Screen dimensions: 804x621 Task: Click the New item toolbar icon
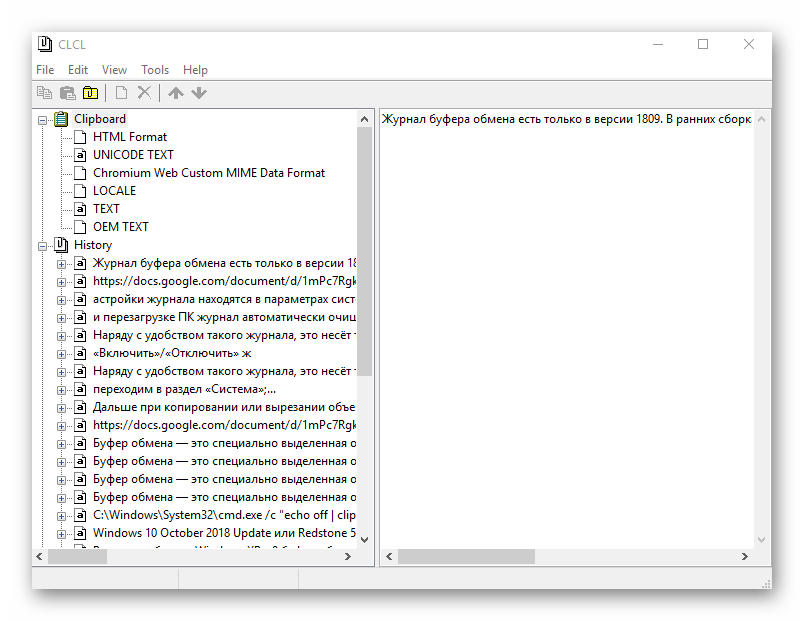121,93
